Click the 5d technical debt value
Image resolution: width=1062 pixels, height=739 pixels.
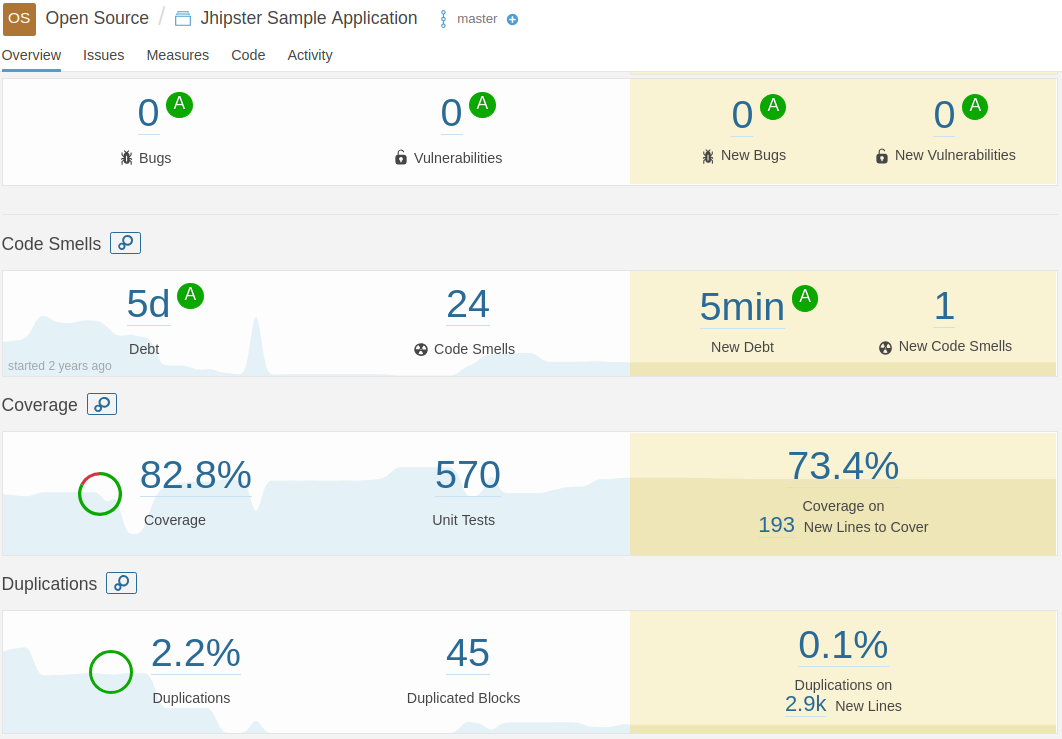(148, 305)
